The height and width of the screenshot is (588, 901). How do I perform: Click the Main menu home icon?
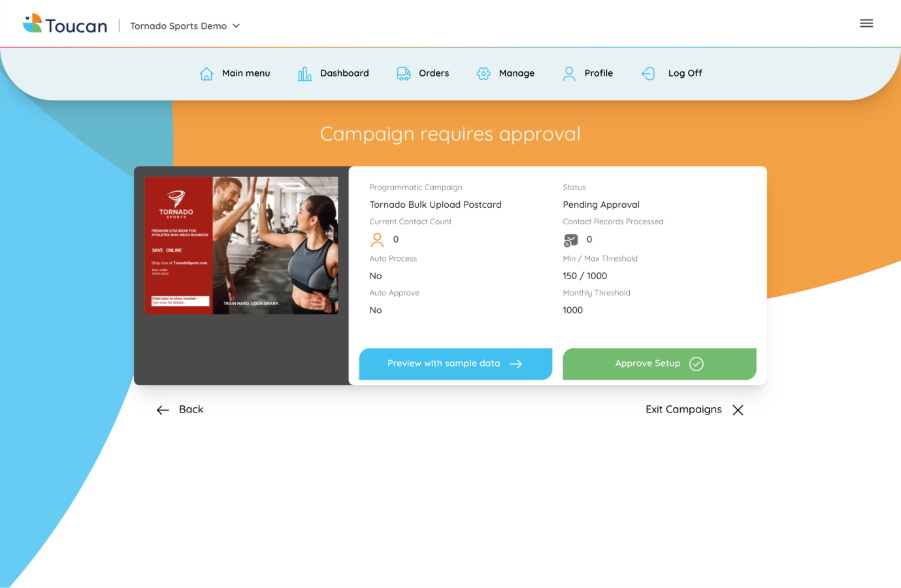pyautogui.click(x=207, y=74)
